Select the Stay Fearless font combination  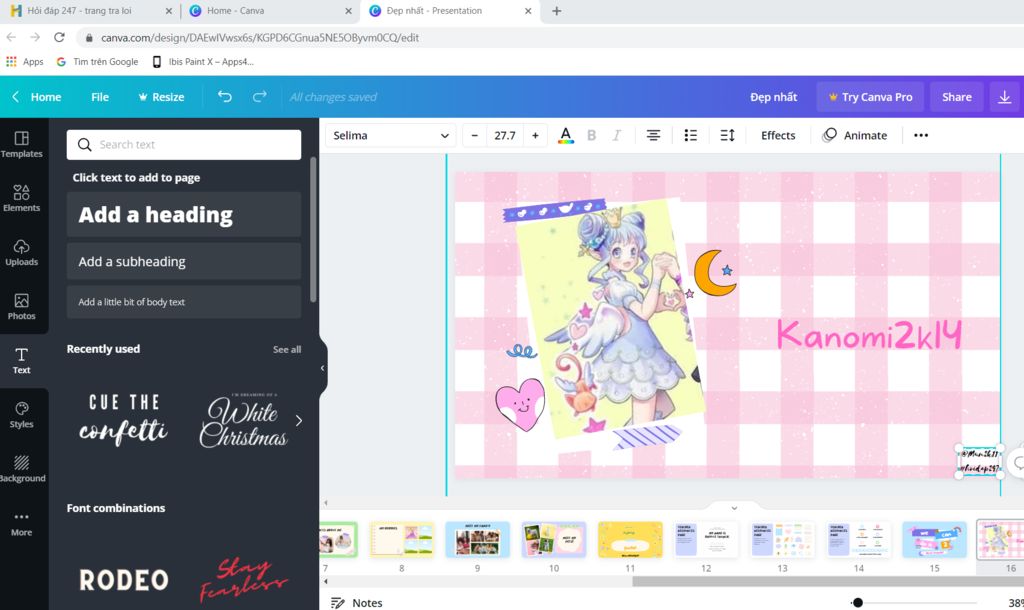point(243,579)
